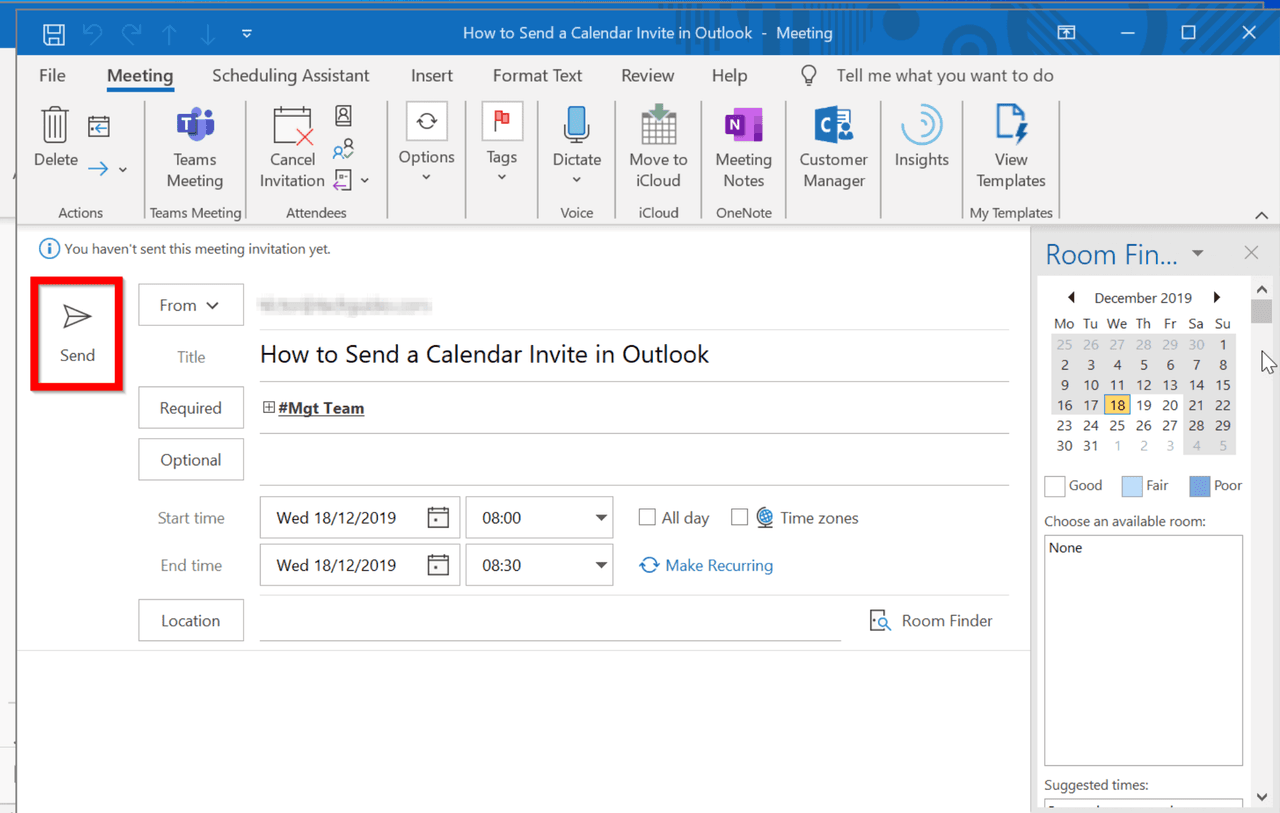Click the Cancel Invitation icon
The height and width of the screenshot is (813, 1280).
[x=292, y=148]
